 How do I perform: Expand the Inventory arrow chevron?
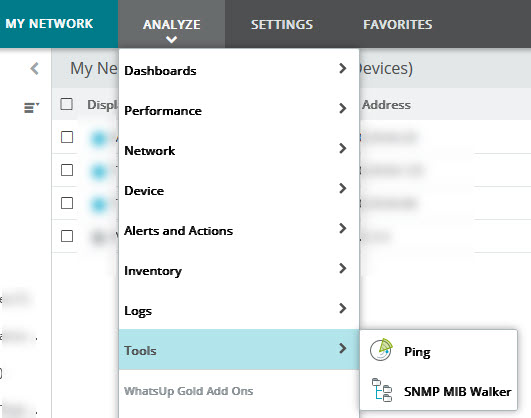point(342,268)
